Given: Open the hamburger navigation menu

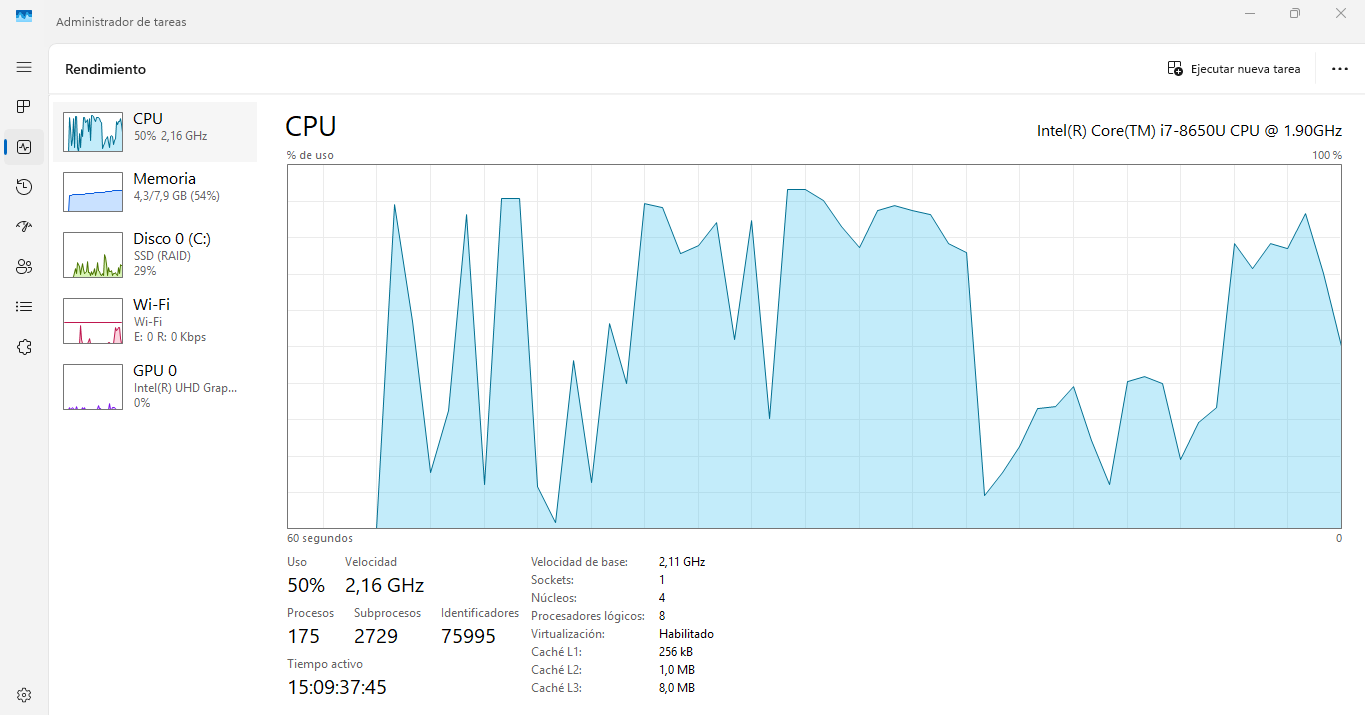Looking at the screenshot, I should pos(24,67).
